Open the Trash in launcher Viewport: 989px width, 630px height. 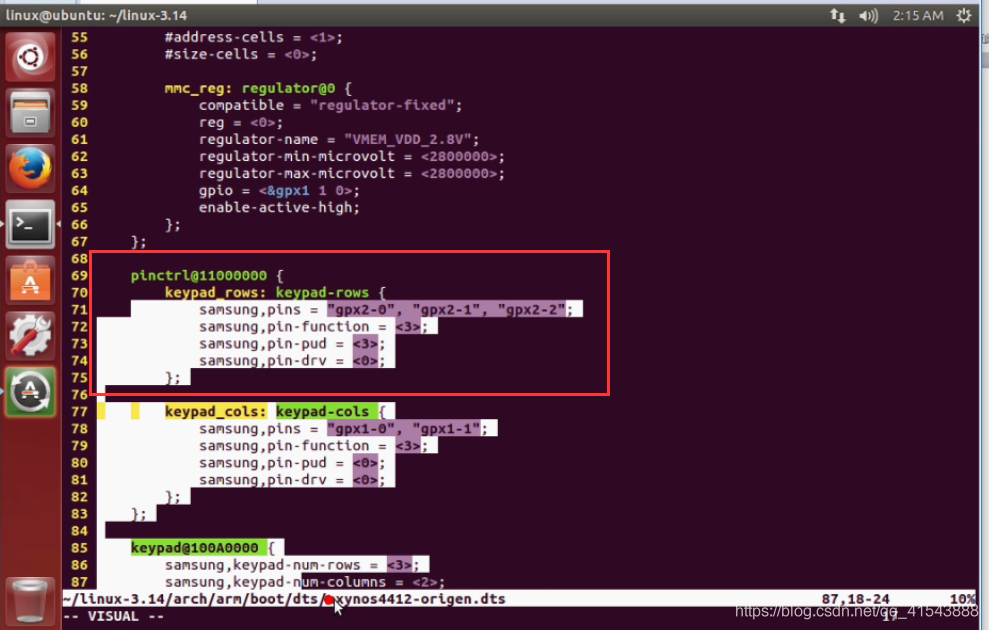coord(30,600)
